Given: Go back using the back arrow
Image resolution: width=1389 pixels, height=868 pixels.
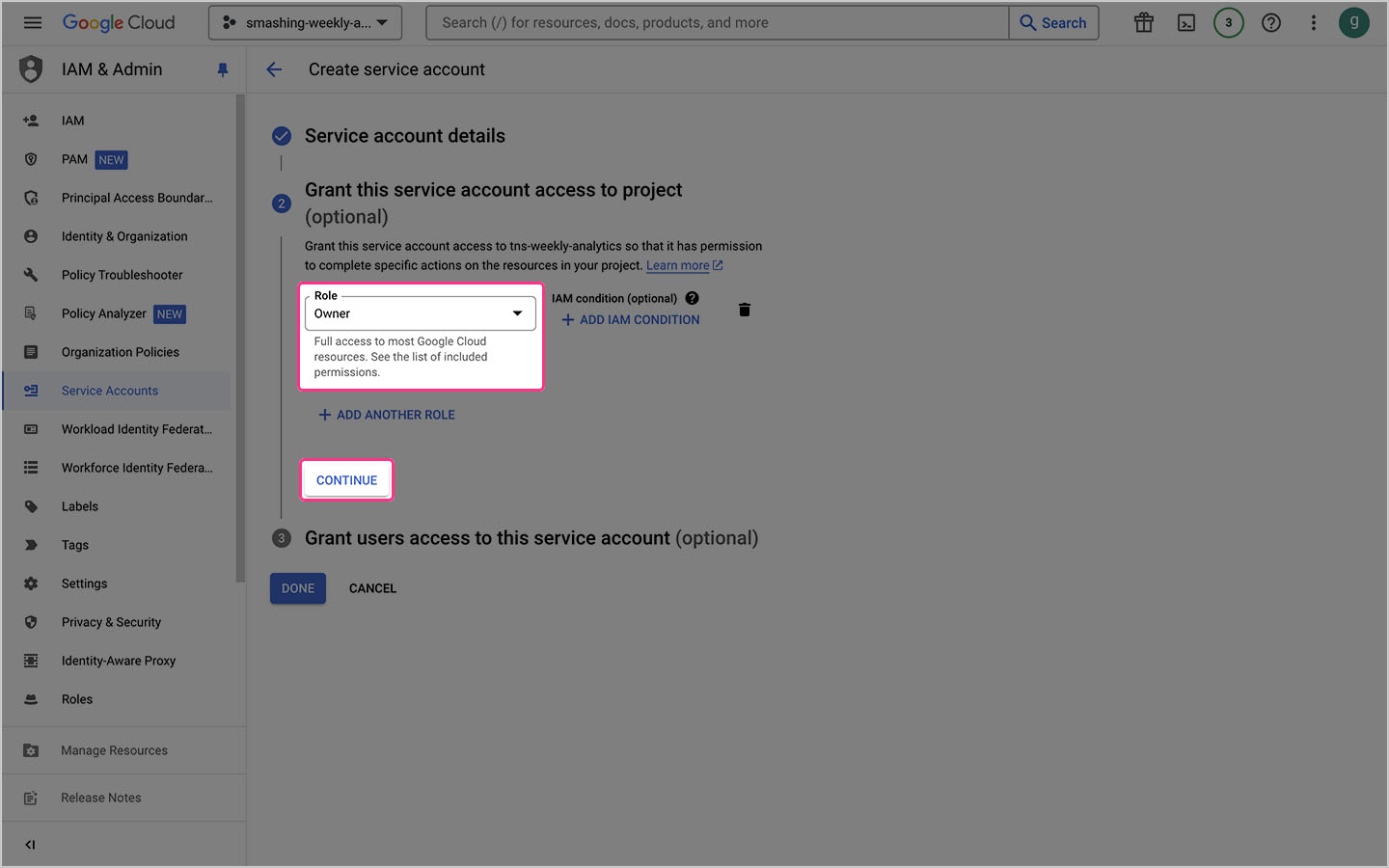Looking at the screenshot, I should coord(274,68).
